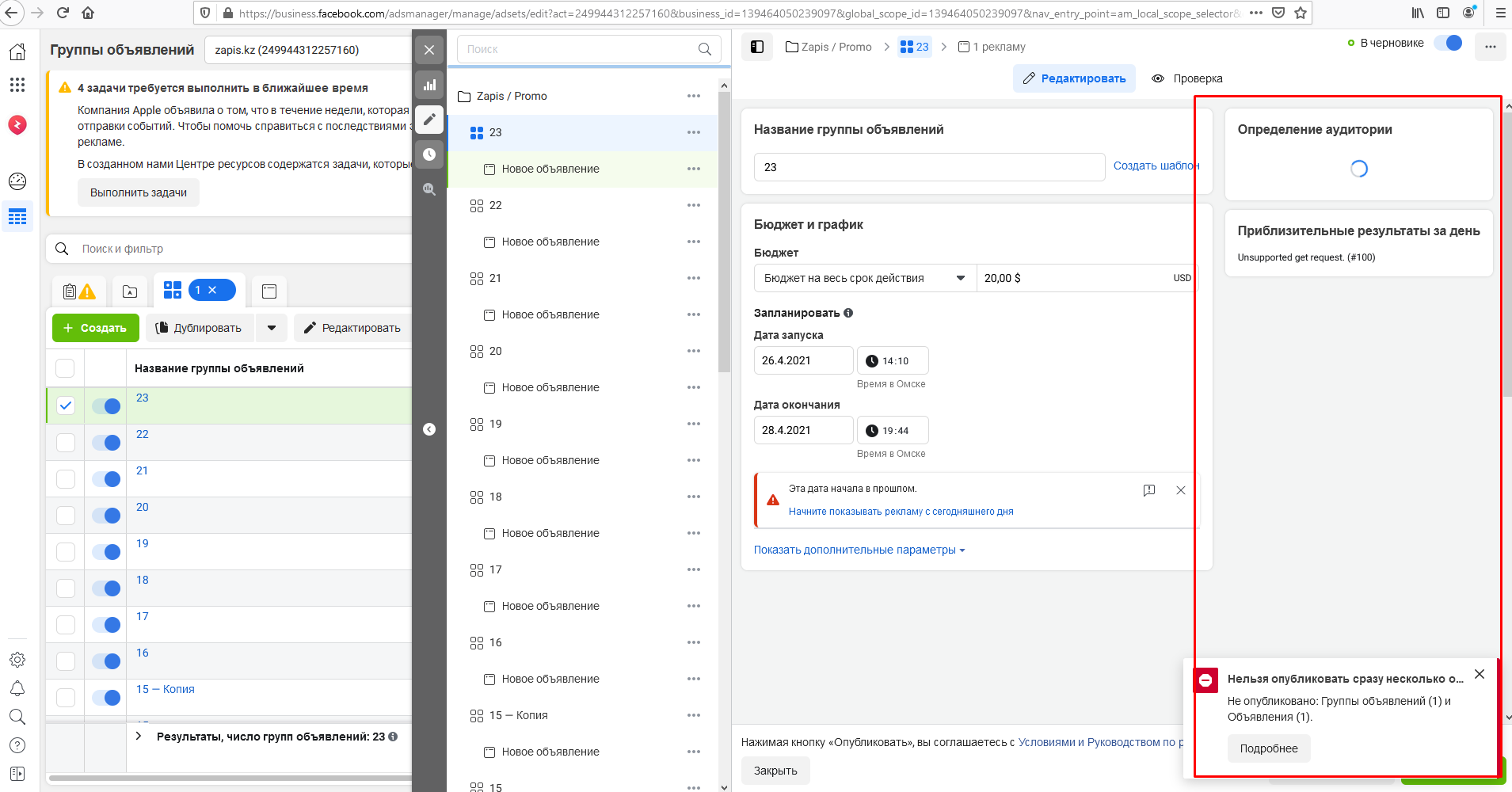The height and width of the screenshot is (792, 1512).
Task: Toggle the side-by-side layout icon
Action: [757, 47]
